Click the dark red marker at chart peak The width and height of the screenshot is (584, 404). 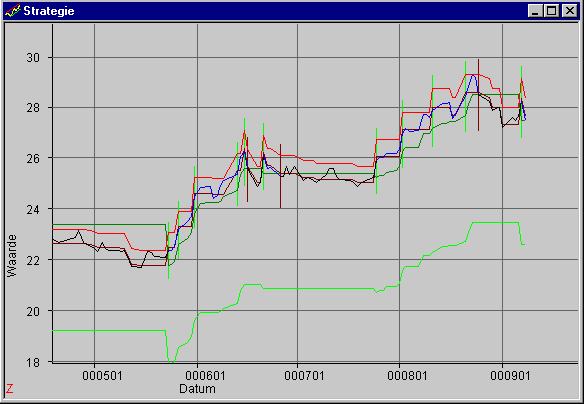pos(479,95)
